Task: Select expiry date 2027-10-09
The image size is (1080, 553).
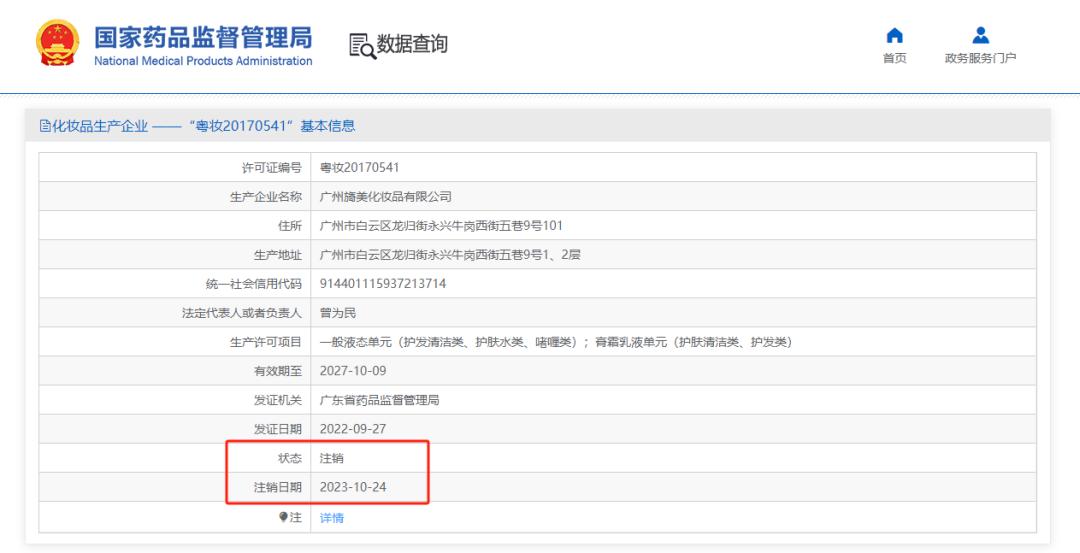Action: [x=353, y=371]
